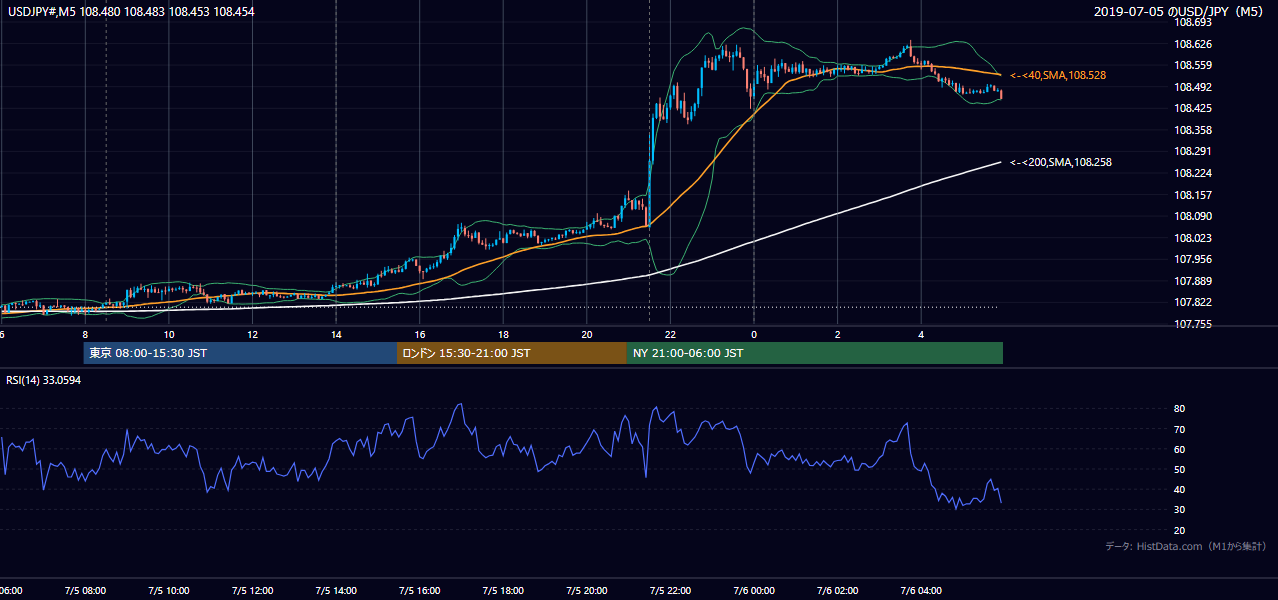Screen dimensions: 1278x600
Task: Click the 7/5 12:00 time axis label
Action: tap(252, 591)
